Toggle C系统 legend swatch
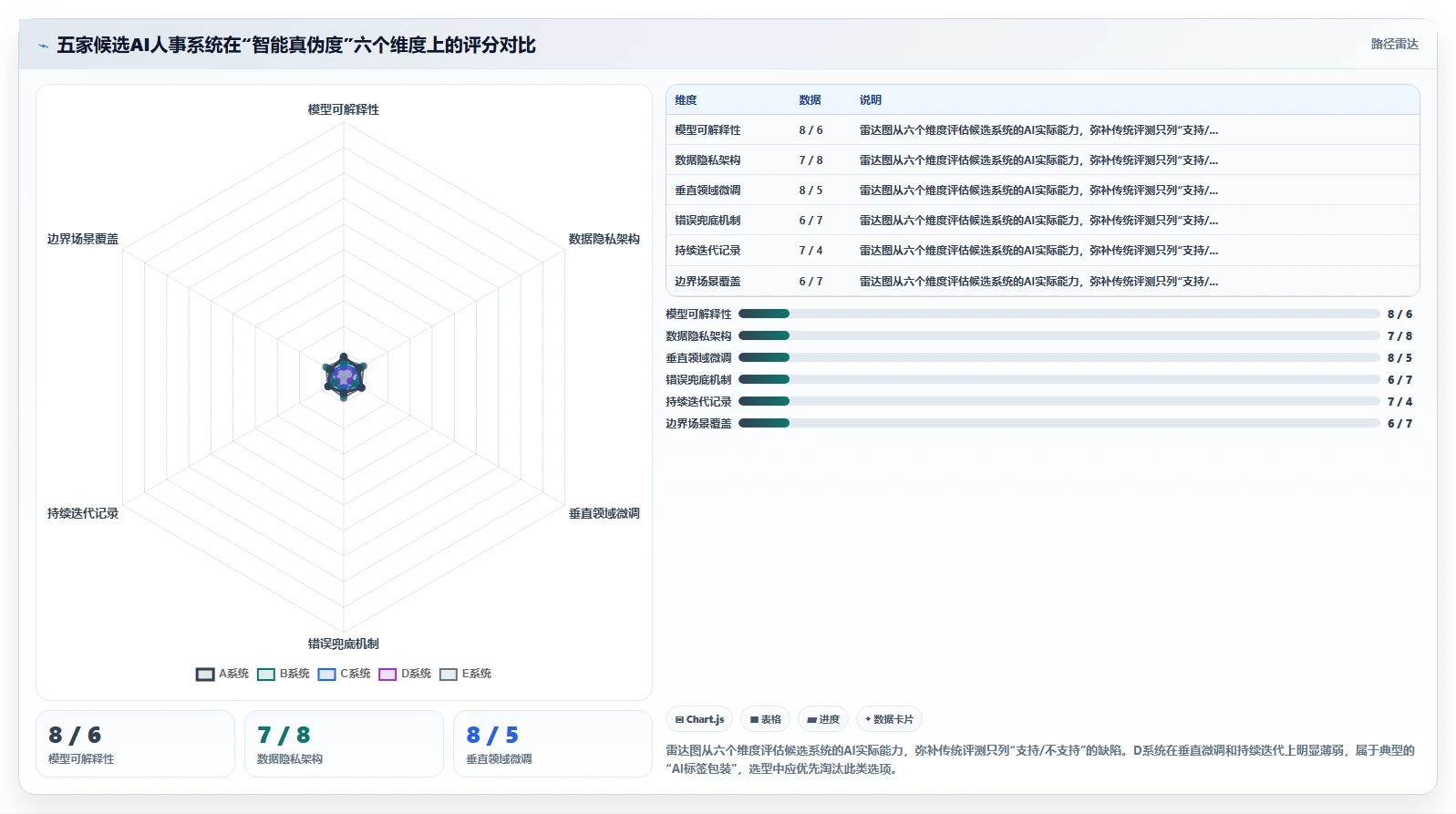1456x814 pixels. click(327, 675)
